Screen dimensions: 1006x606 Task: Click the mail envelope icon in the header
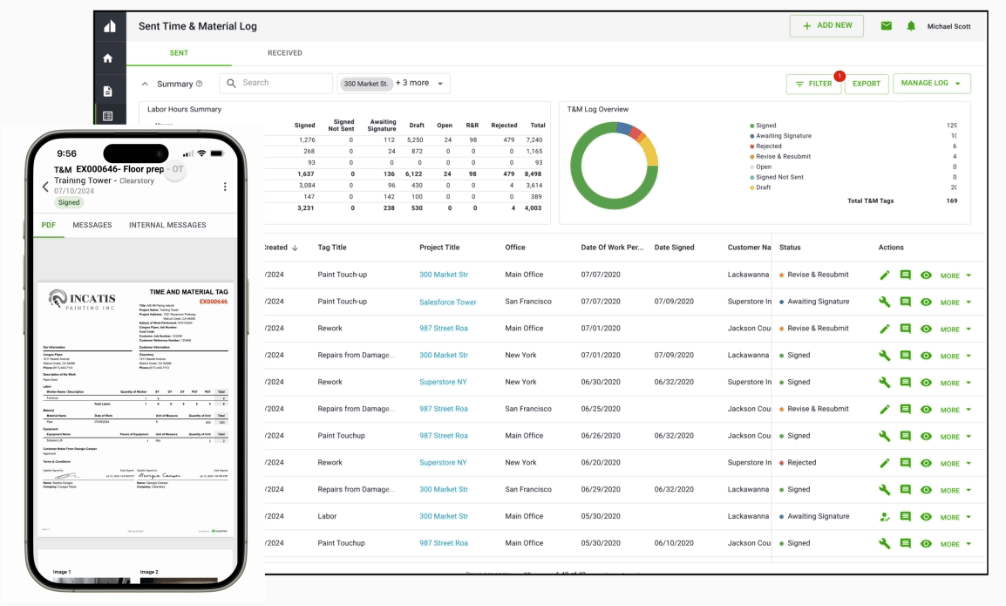coord(886,26)
